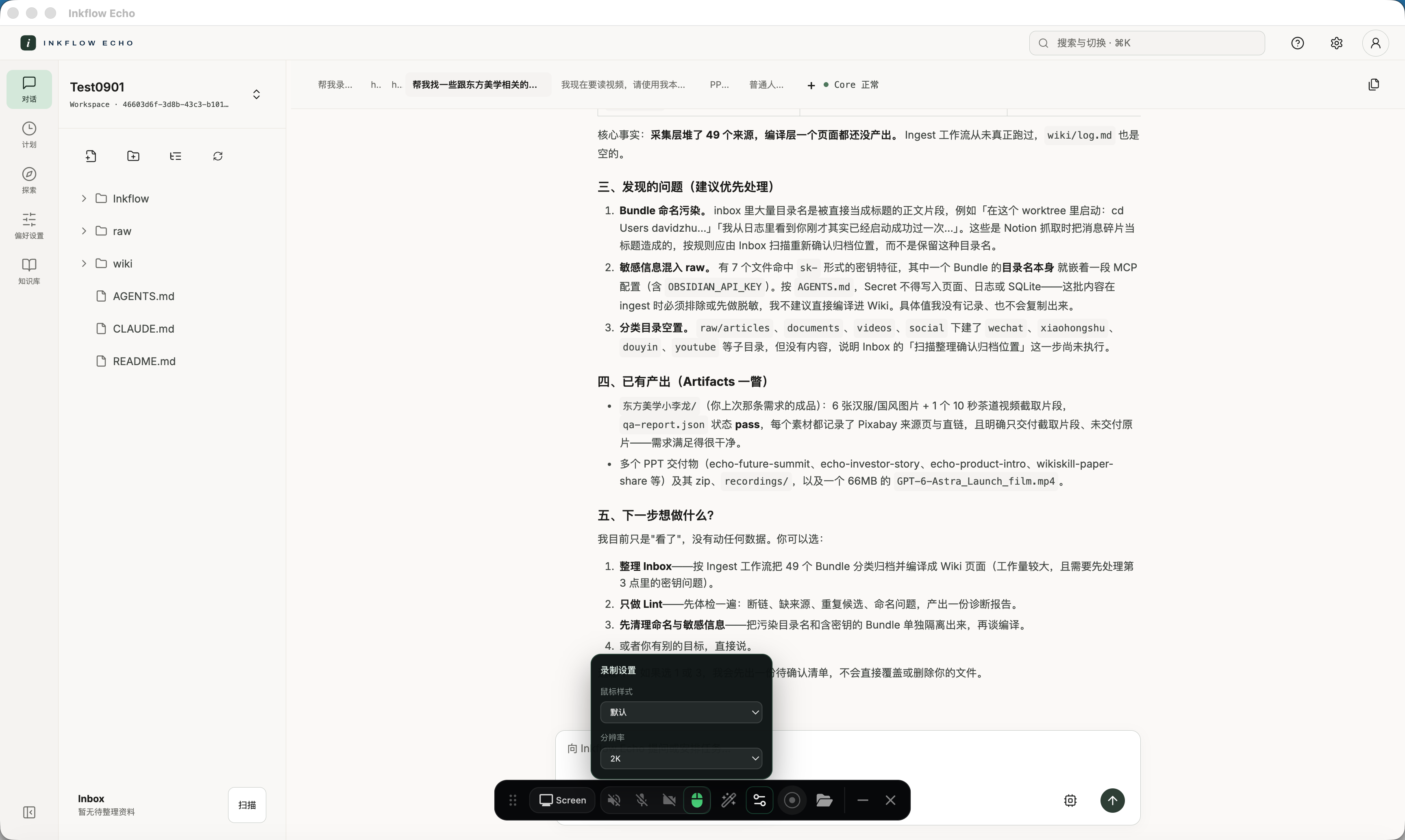Image resolution: width=1405 pixels, height=840 pixels.
Task: Click the OBSIDIAN_API_KEY inline code text
Action: pos(714,287)
